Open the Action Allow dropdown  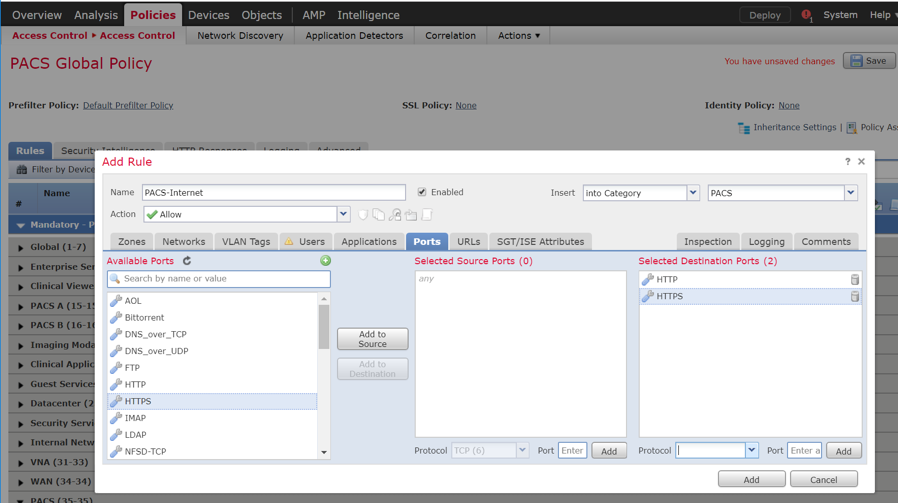point(343,214)
